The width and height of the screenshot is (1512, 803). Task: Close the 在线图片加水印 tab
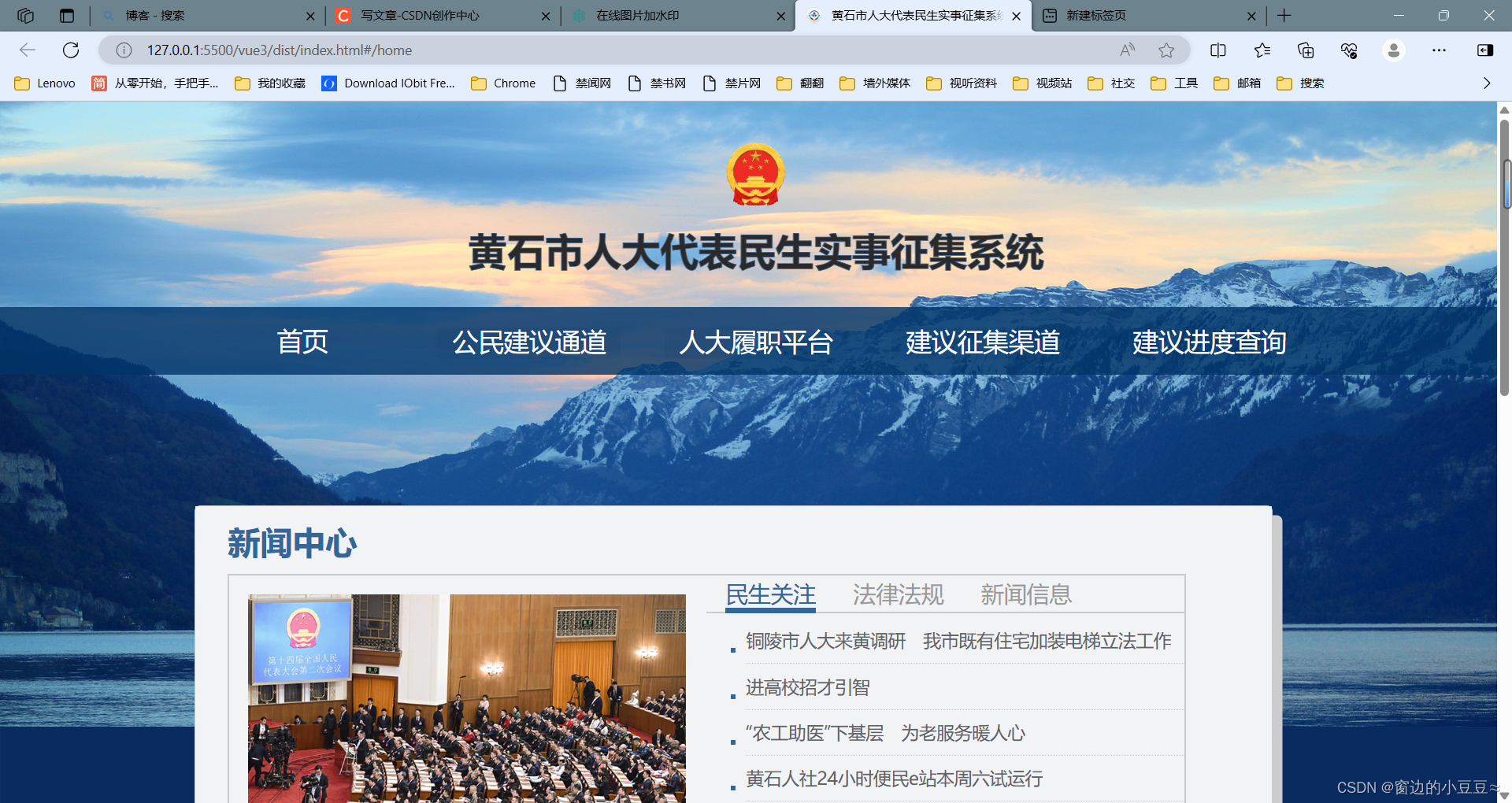coord(781,16)
